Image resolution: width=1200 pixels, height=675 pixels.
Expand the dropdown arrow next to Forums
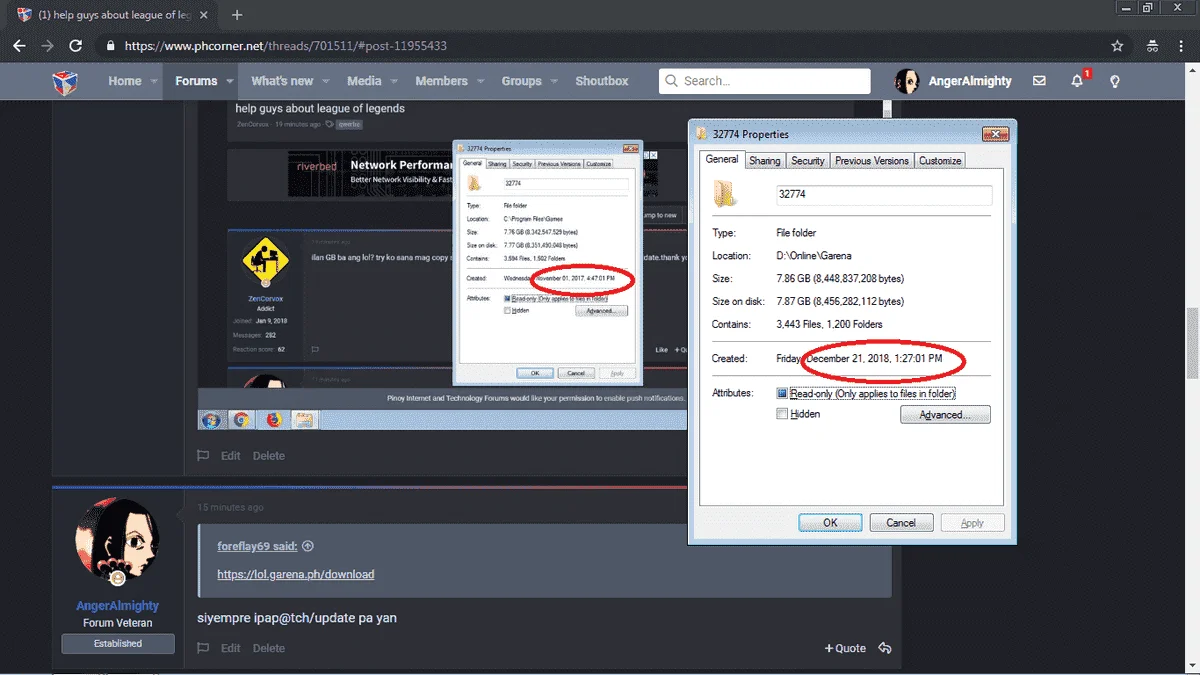click(x=230, y=82)
